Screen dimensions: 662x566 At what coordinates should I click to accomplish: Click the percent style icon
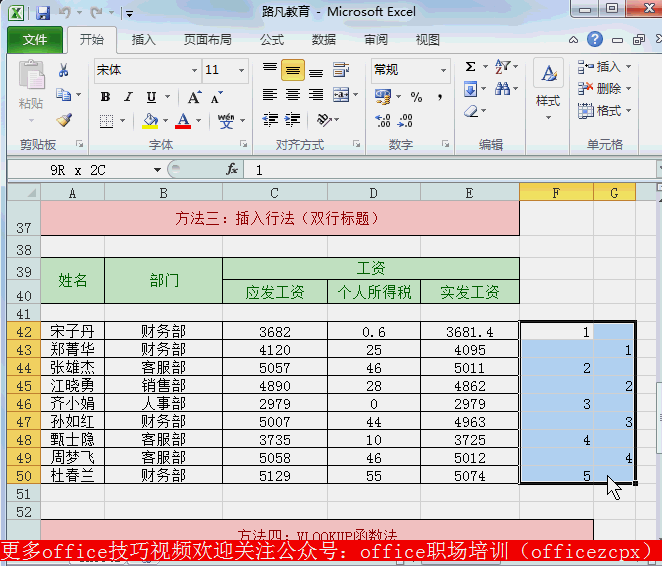[416, 97]
